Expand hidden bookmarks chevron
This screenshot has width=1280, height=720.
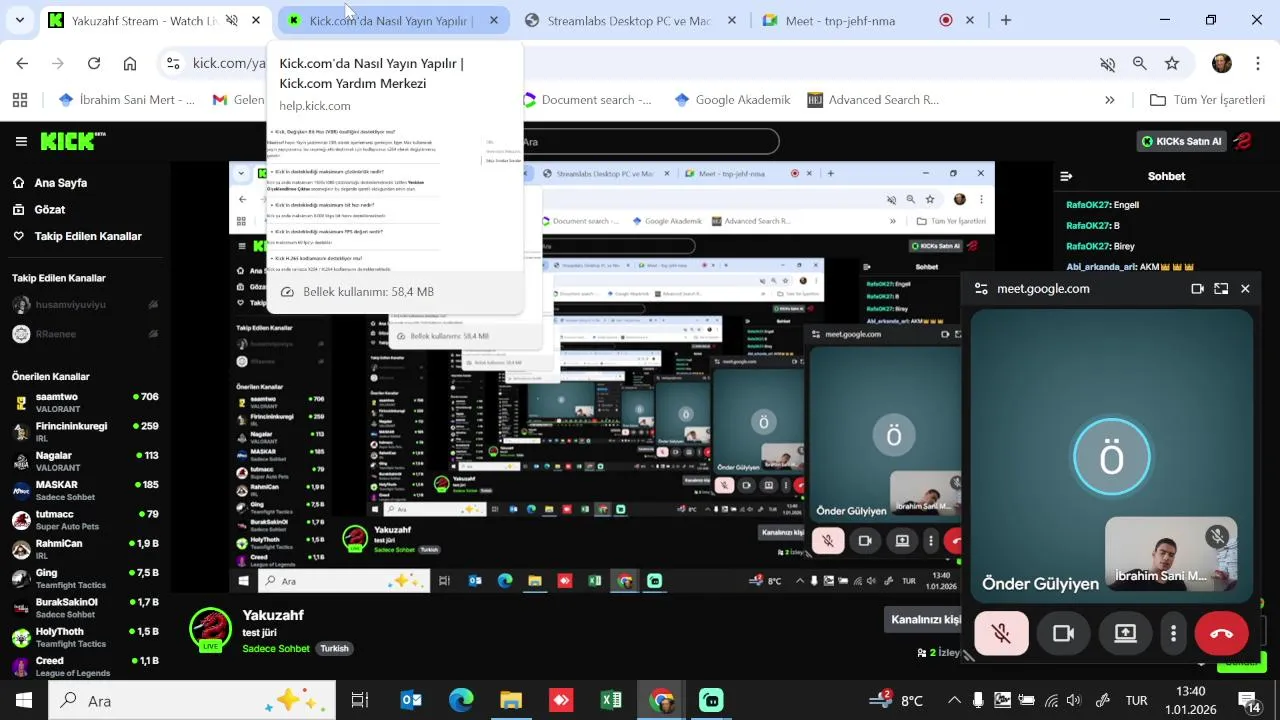coord(1109,100)
